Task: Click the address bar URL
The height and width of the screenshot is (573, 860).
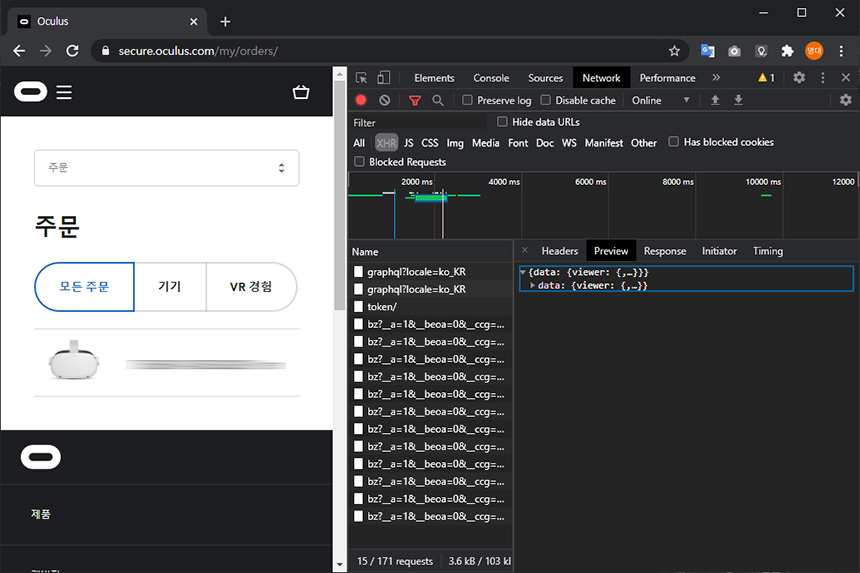Action: point(198,51)
